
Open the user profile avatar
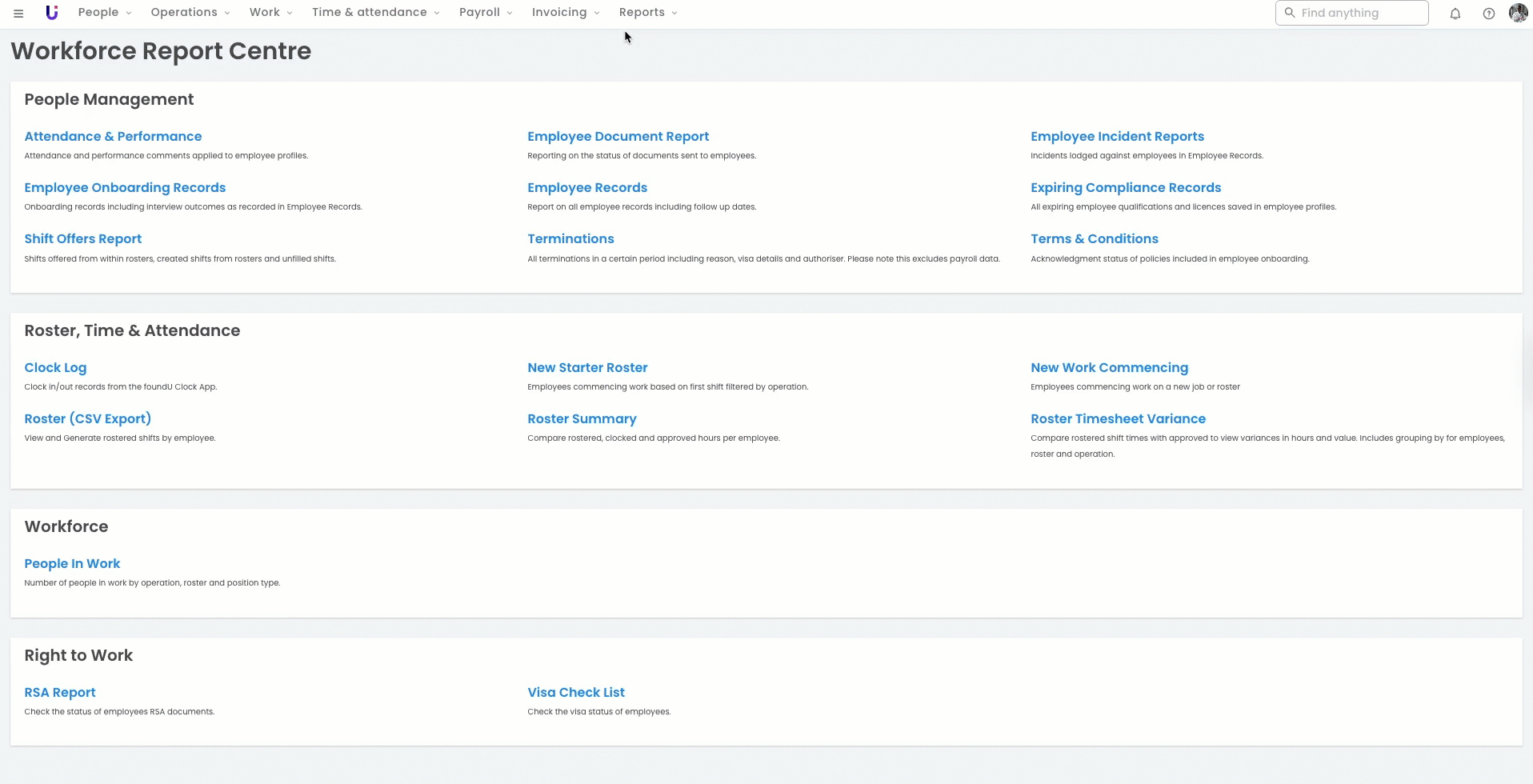click(x=1518, y=13)
